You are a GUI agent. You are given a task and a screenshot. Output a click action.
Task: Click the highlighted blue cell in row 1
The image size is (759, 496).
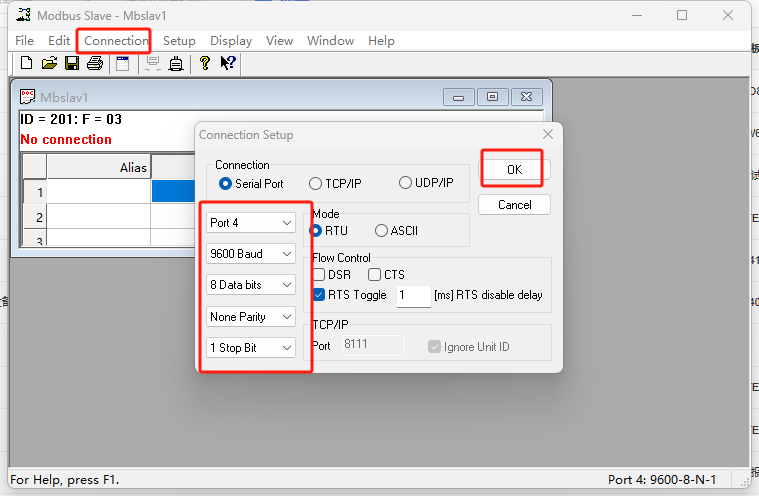(173, 191)
